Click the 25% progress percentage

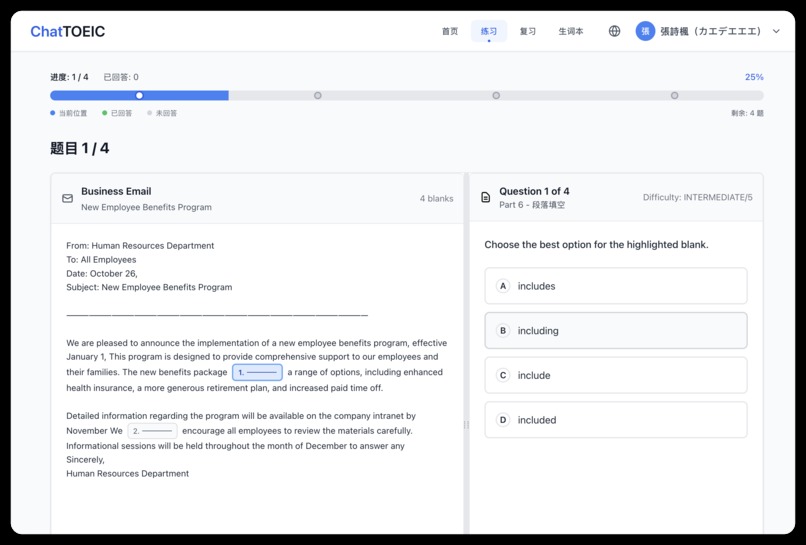point(754,77)
